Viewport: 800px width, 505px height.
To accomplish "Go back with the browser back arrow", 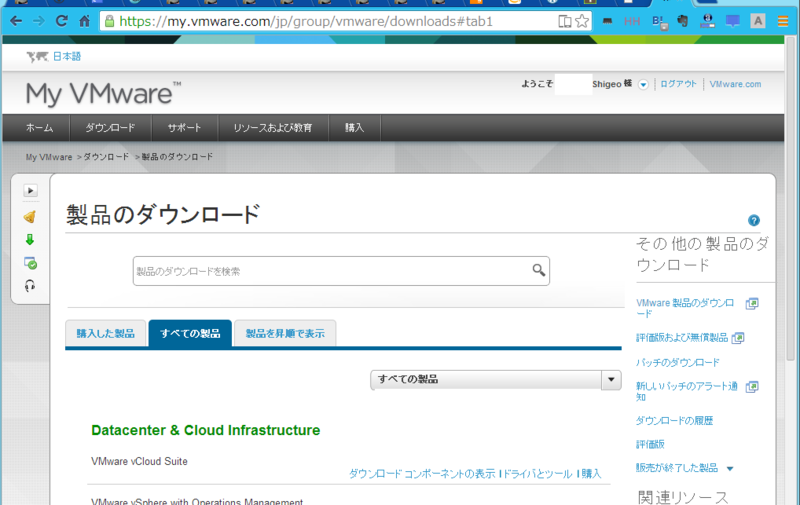I will click(x=16, y=21).
